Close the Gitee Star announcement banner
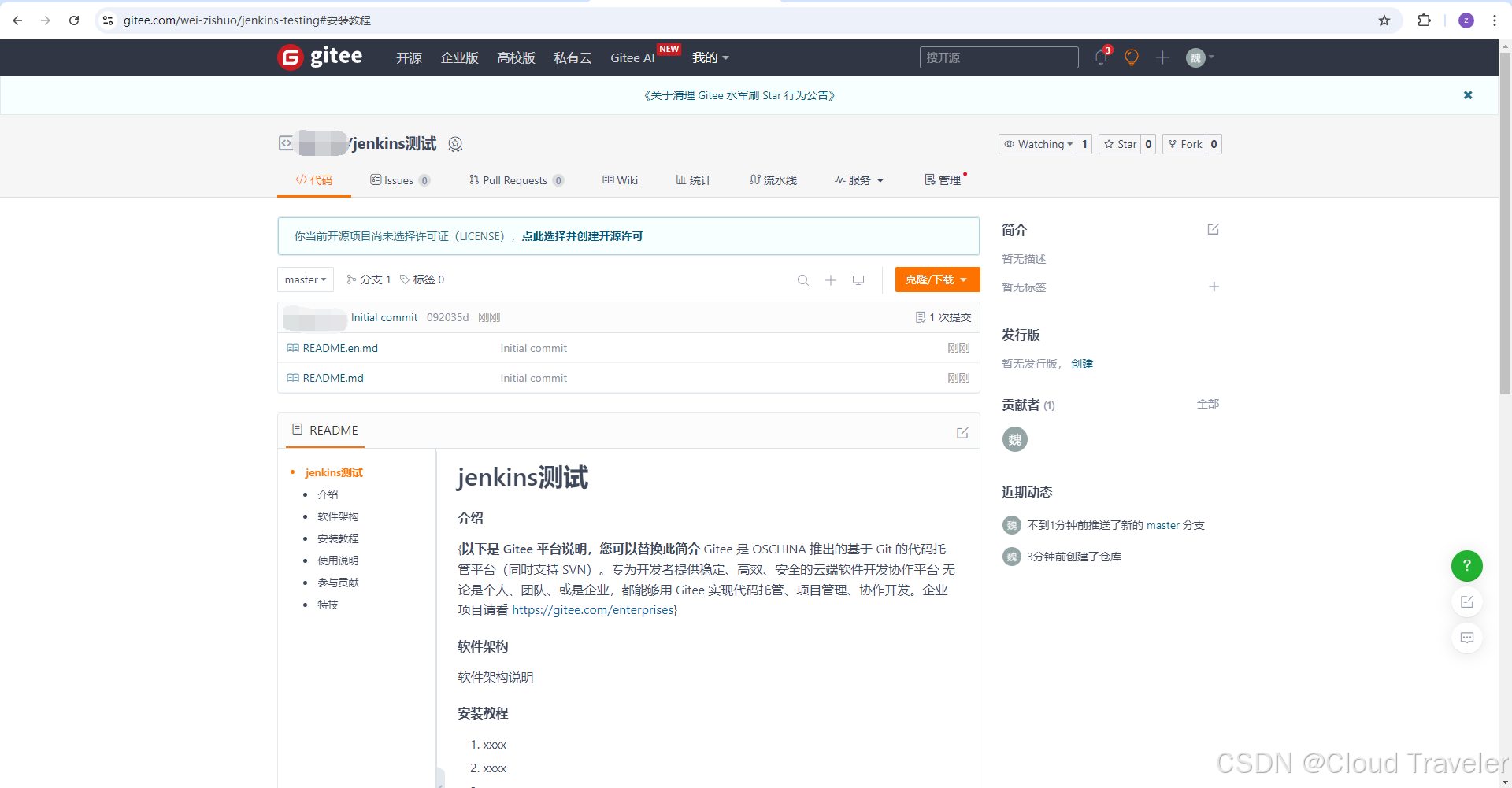This screenshot has height=788, width=1512. [x=1468, y=95]
